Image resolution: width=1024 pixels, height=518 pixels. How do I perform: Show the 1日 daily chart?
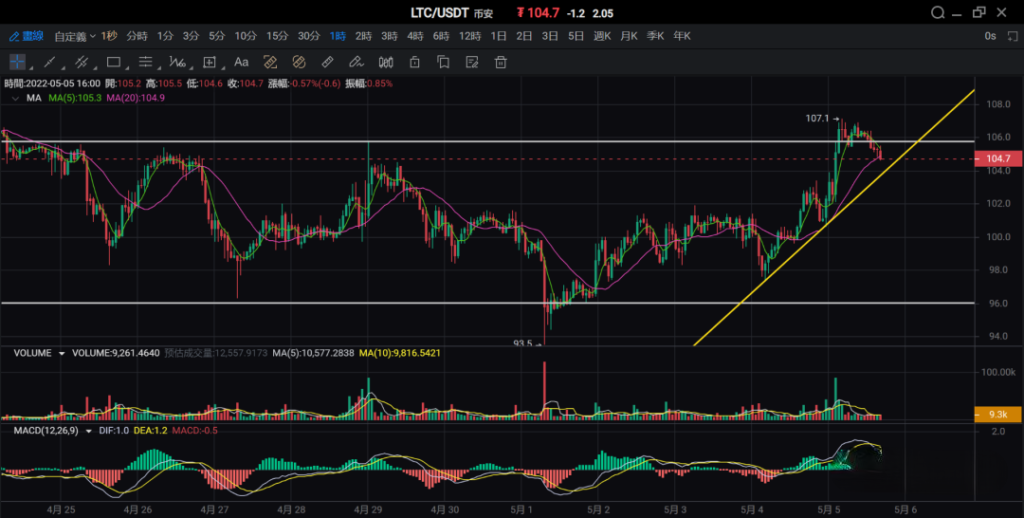pyautogui.click(x=498, y=36)
